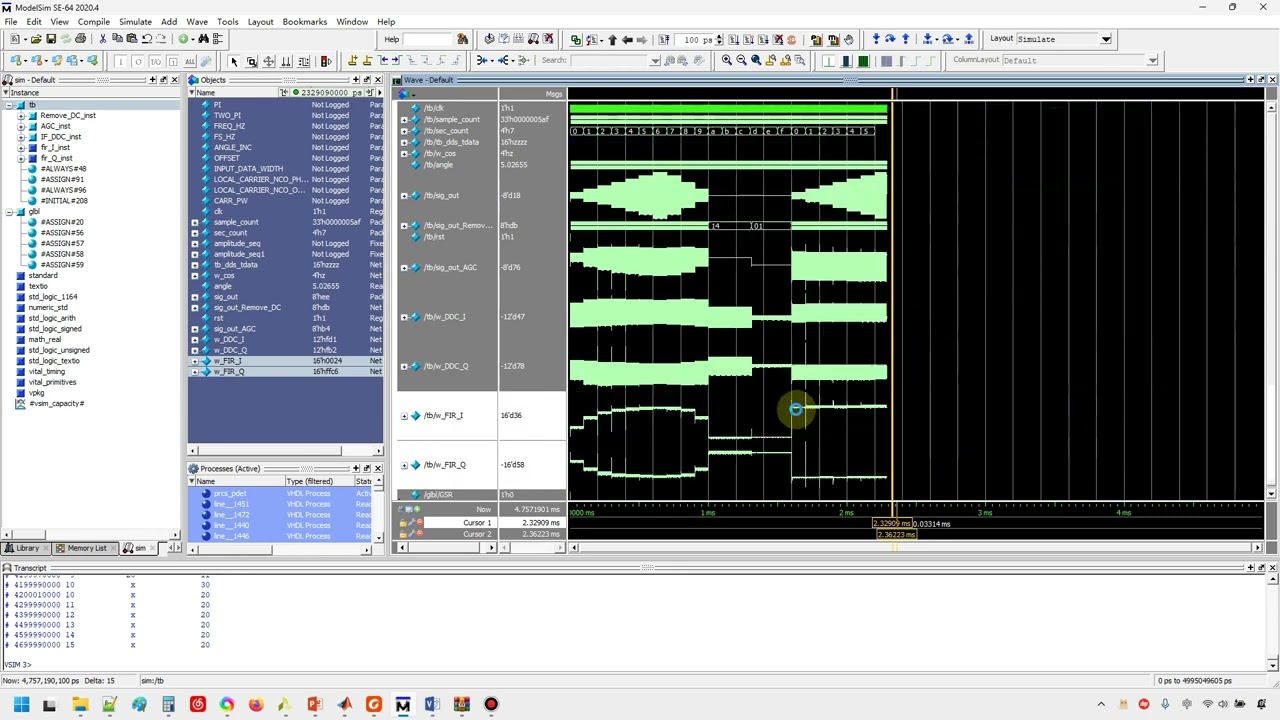The image size is (1280, 720).
Task: Click the Zoom Out magnifier icon
Action: [x=741, y=60]
